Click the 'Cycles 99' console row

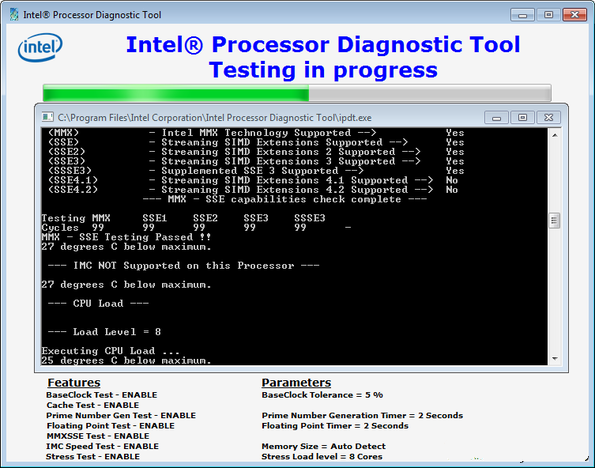pos(196,227)
